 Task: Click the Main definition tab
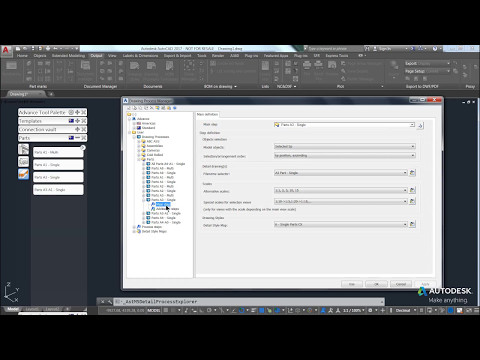[x=207, y=114]
